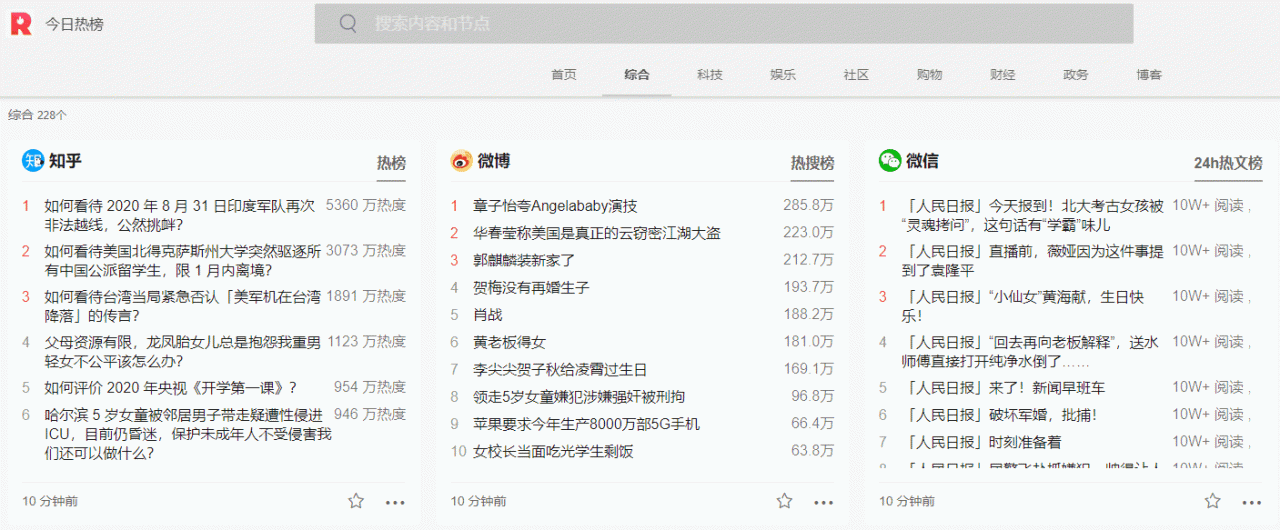Switch to the 博客 tab
The width and height of the screenshot is (1280, 530).
(1149, 75)
